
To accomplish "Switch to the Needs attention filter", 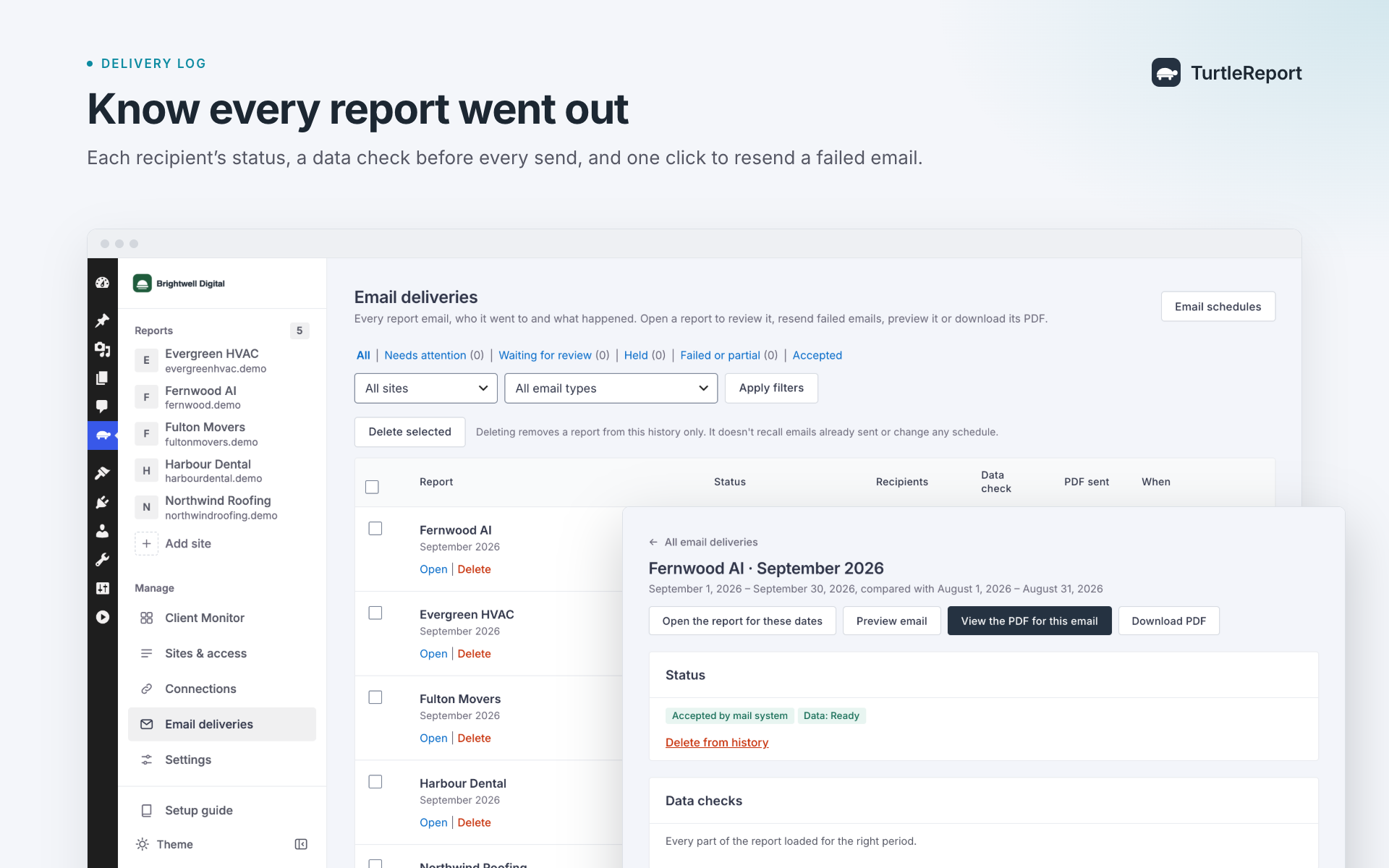I will pyautogui.click(x=425, y=355).
